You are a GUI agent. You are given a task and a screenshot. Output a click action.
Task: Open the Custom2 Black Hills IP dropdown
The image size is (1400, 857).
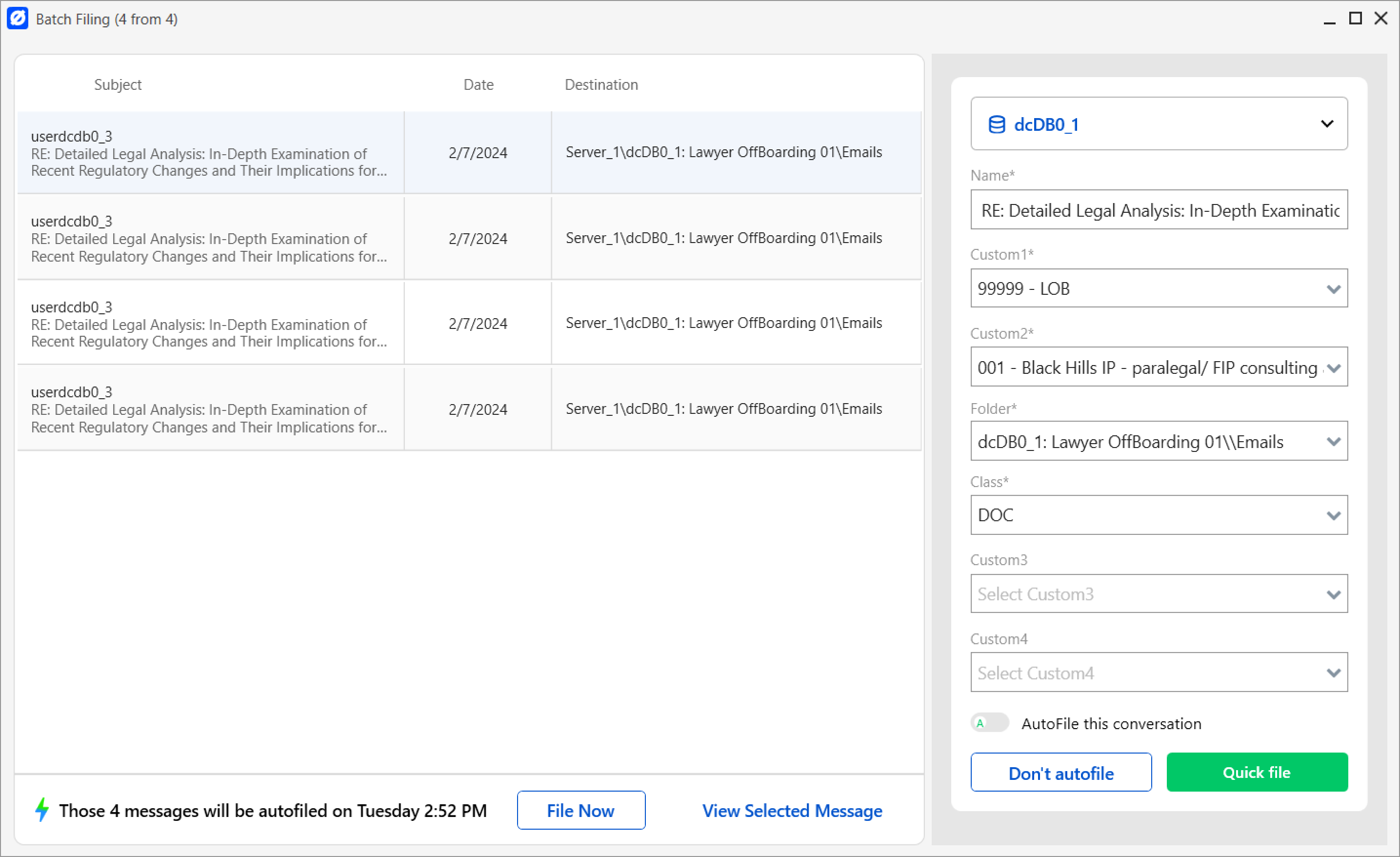point(1334,367)
